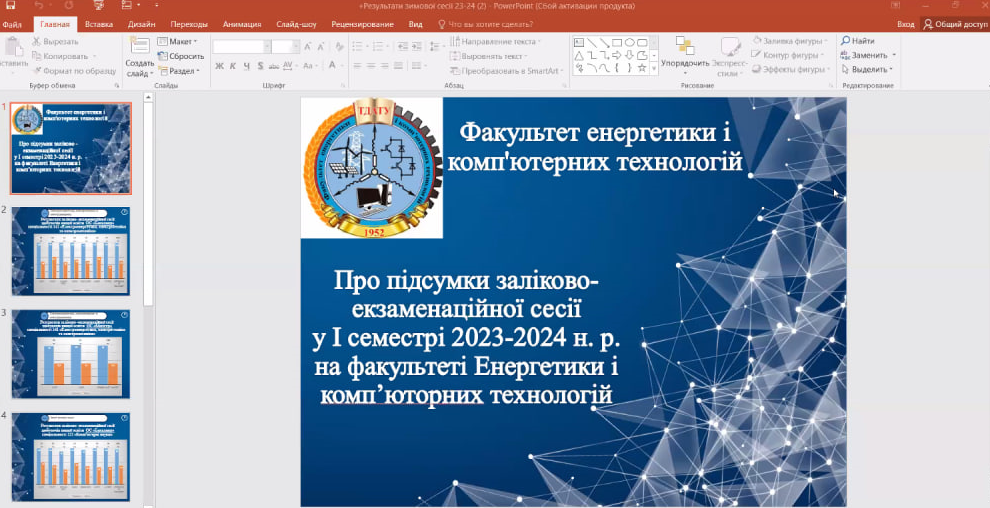Open Направление текста dropdown
Screen dimensions: 990x508
pyautogui.click(x=497, y=42)
